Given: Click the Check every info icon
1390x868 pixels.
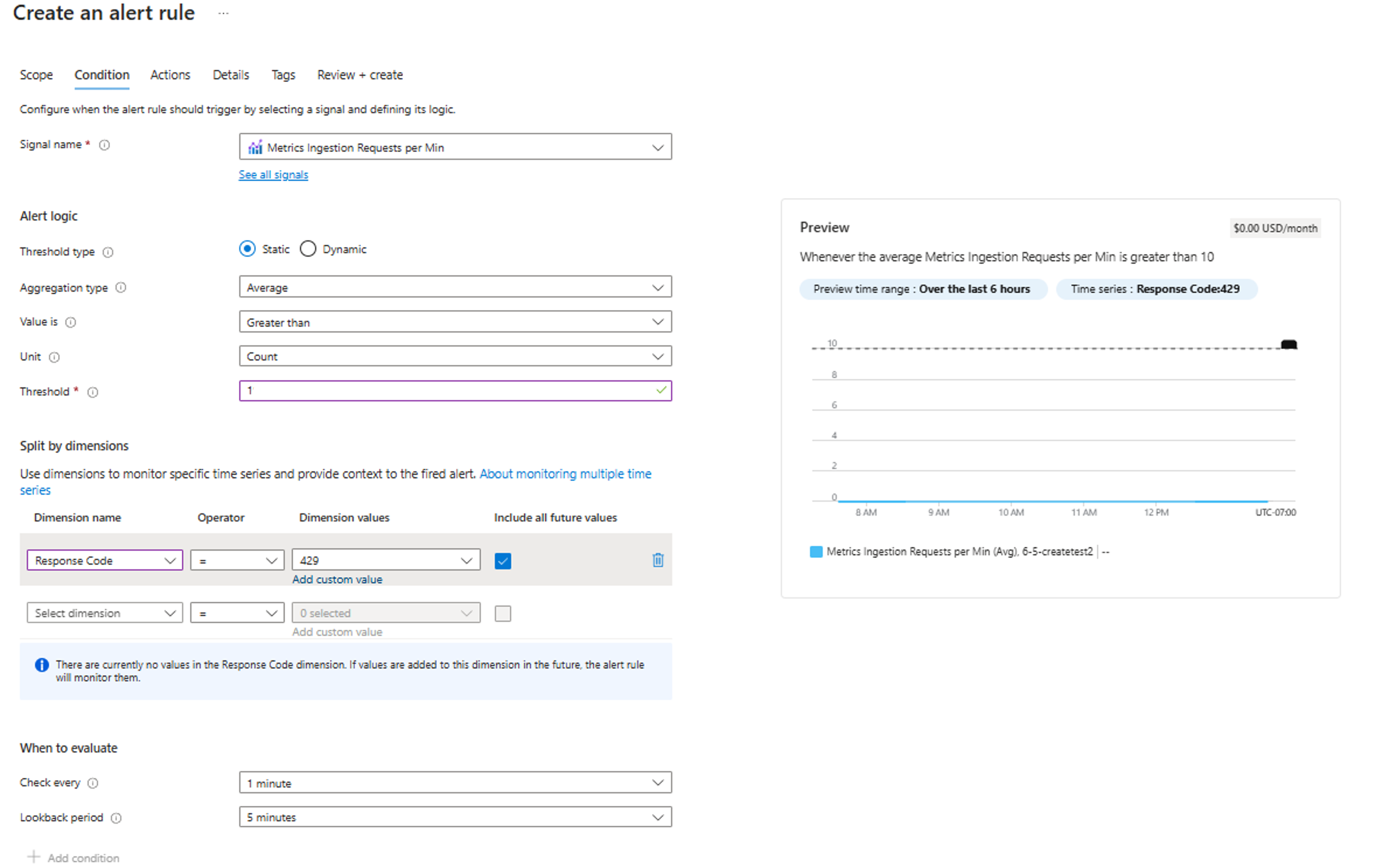Looking at the screenshot, I should (x=93, y=783).
